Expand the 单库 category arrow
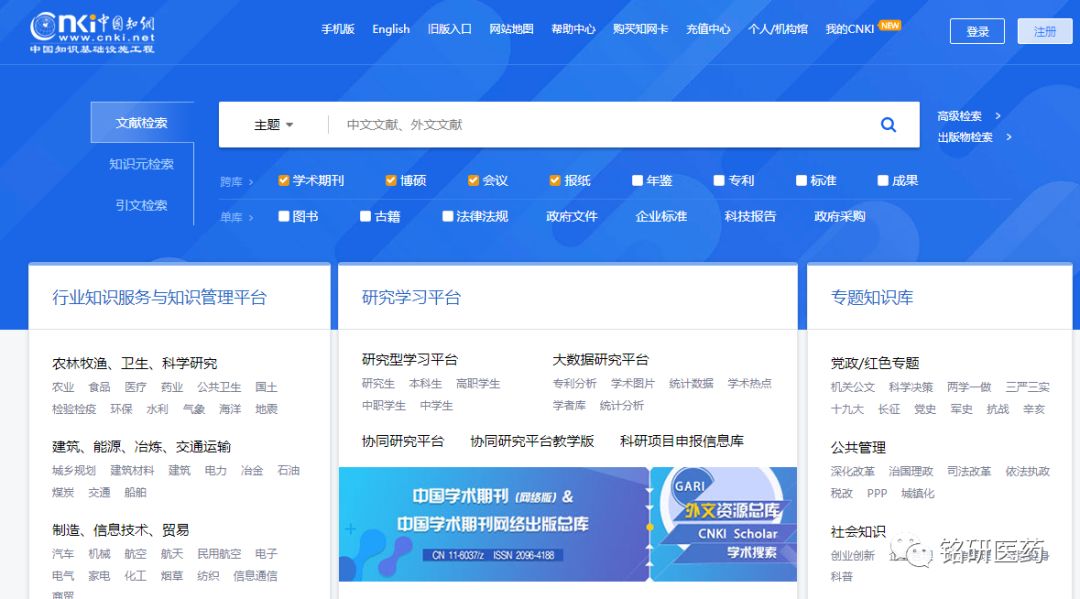This screenshot has height=599, width=1080. click(251, 217)
